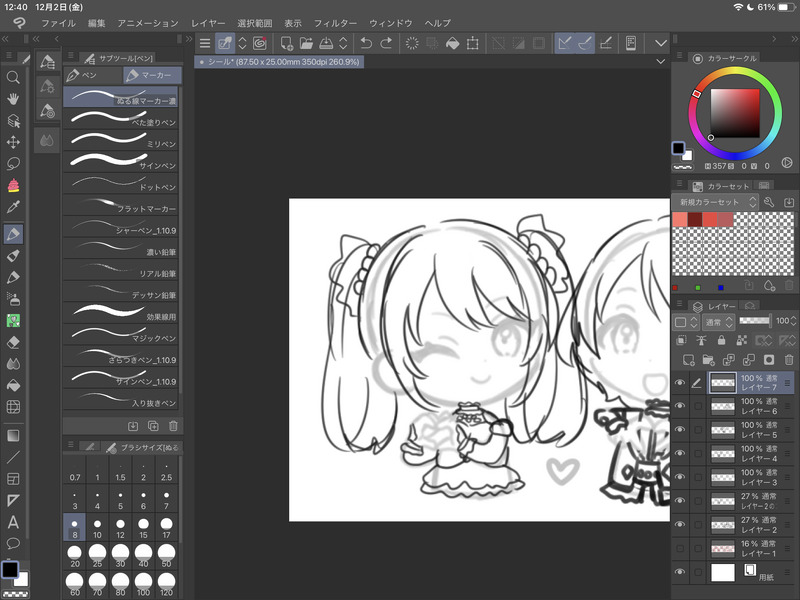
Task: Expand the command bar chevron at right end
Action: click(x=661, y=43)
